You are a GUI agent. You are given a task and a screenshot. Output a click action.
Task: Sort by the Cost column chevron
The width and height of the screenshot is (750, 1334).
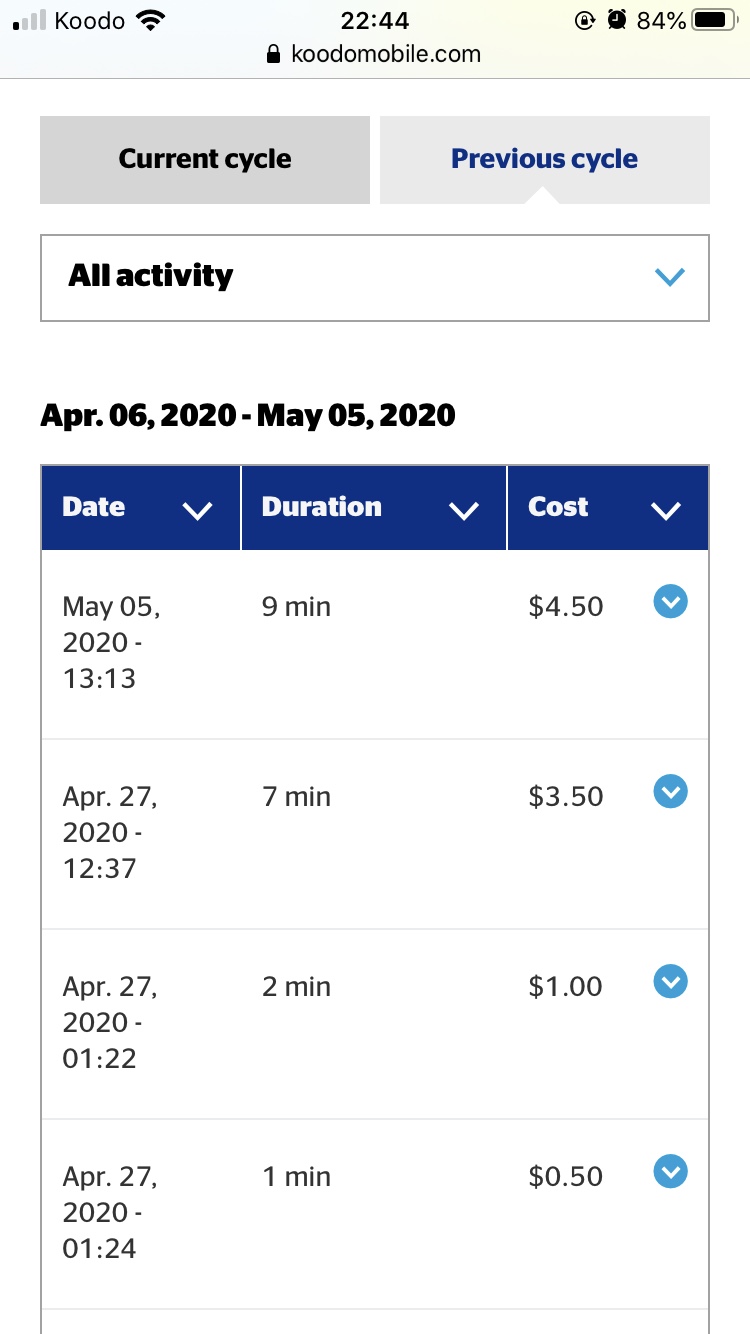click(666, 511)
